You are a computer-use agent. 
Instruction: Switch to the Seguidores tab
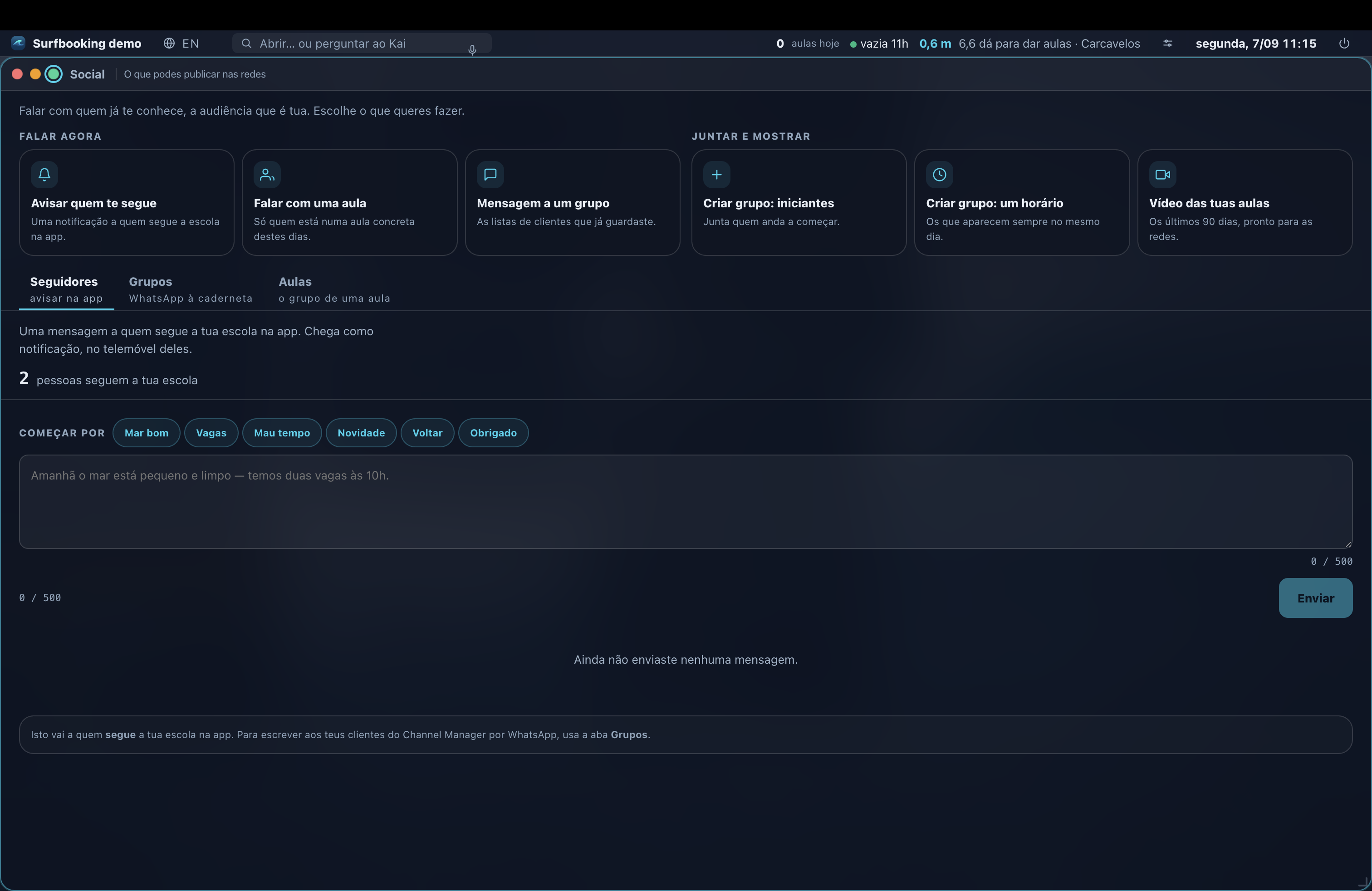coord(66,289)
